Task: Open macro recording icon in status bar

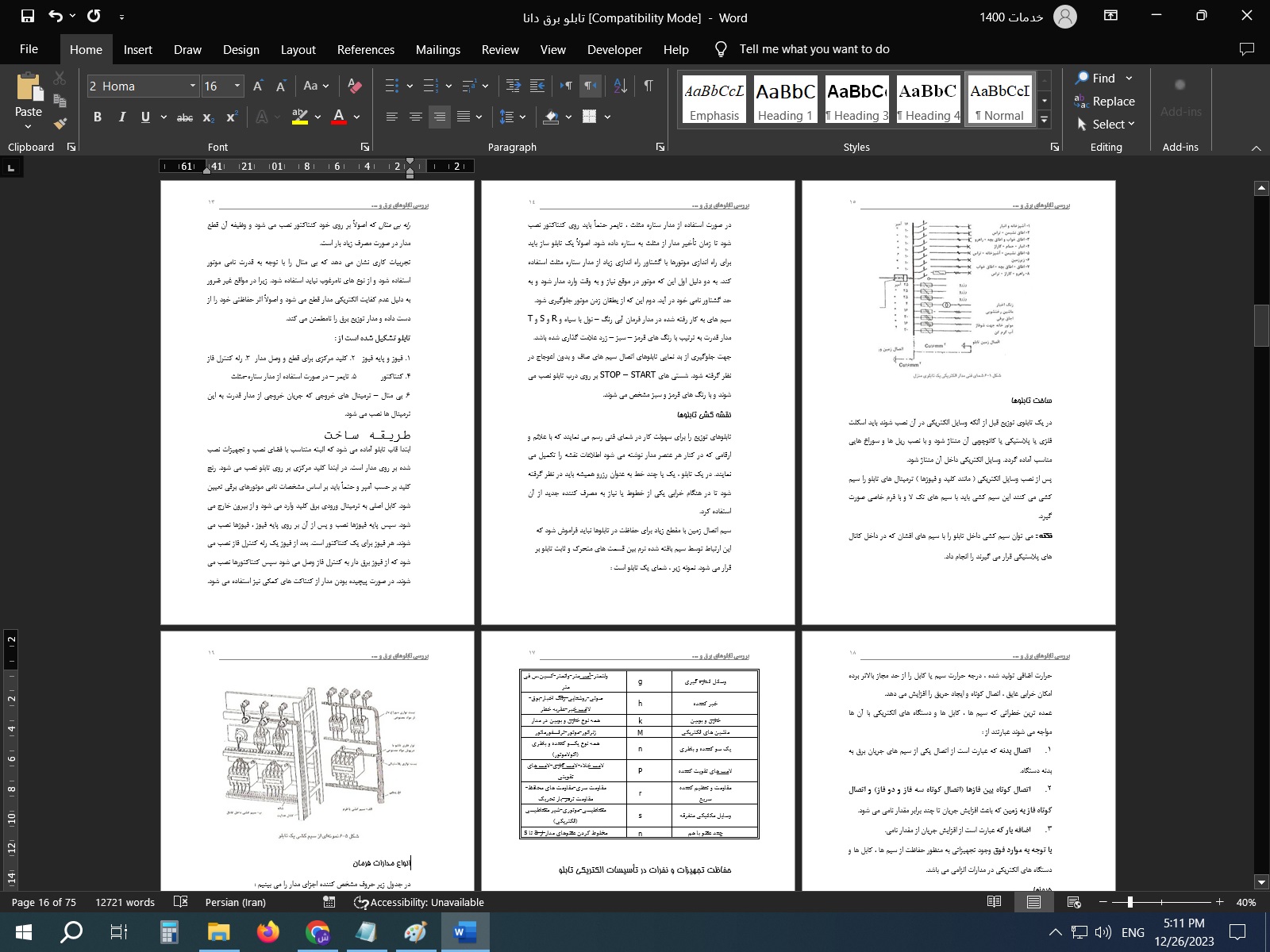Action: (x=329, y=902)
